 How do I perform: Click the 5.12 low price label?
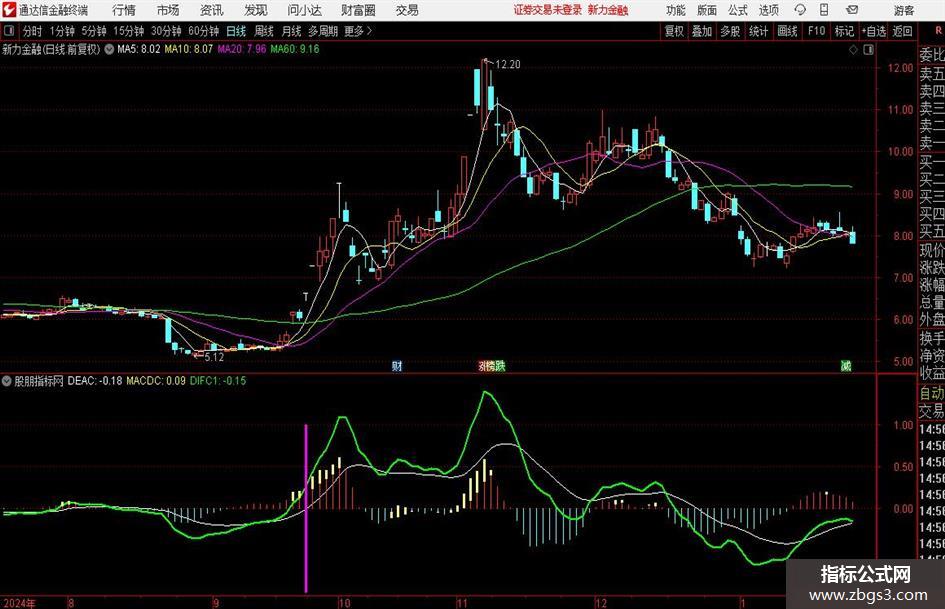tap(214, 357)
